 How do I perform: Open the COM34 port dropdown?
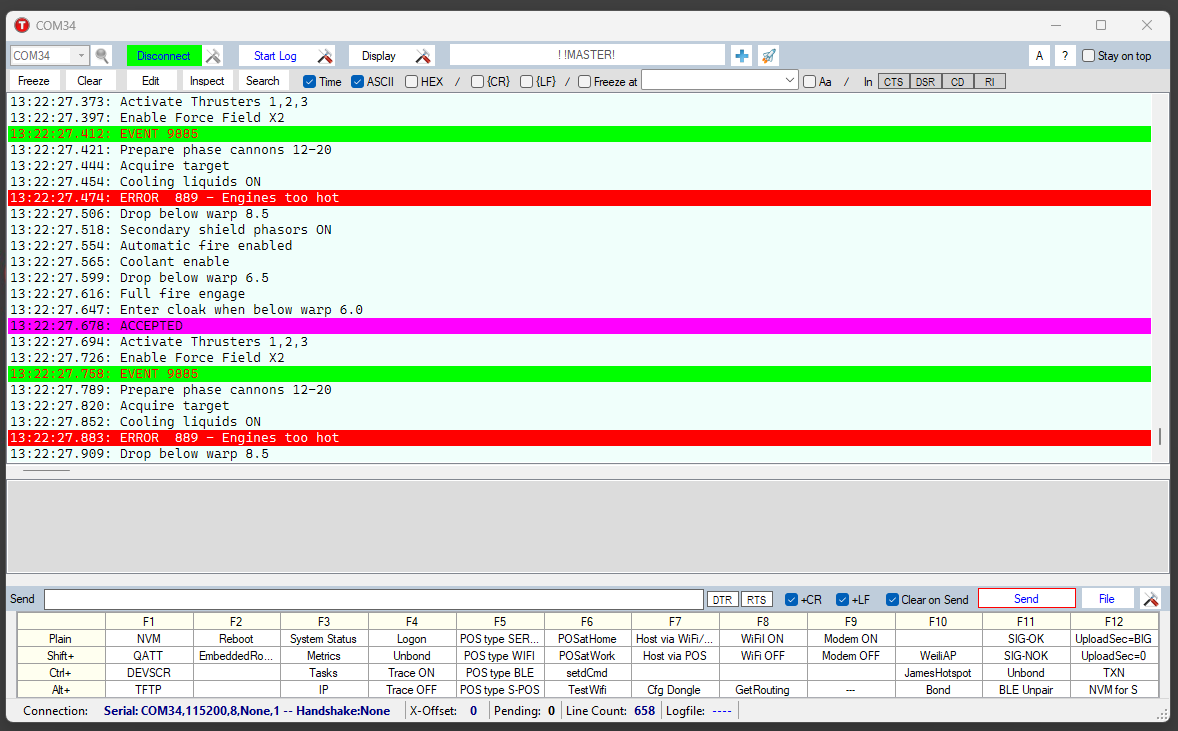tap(82, 55)
